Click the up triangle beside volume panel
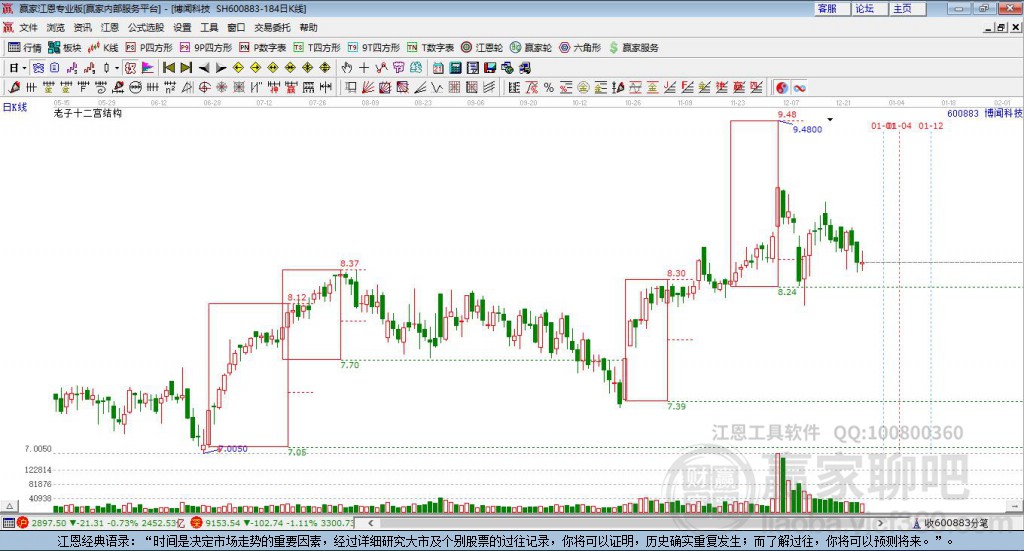The width and height of the screenshot is (1024, 551). click(x=9, y=506)
